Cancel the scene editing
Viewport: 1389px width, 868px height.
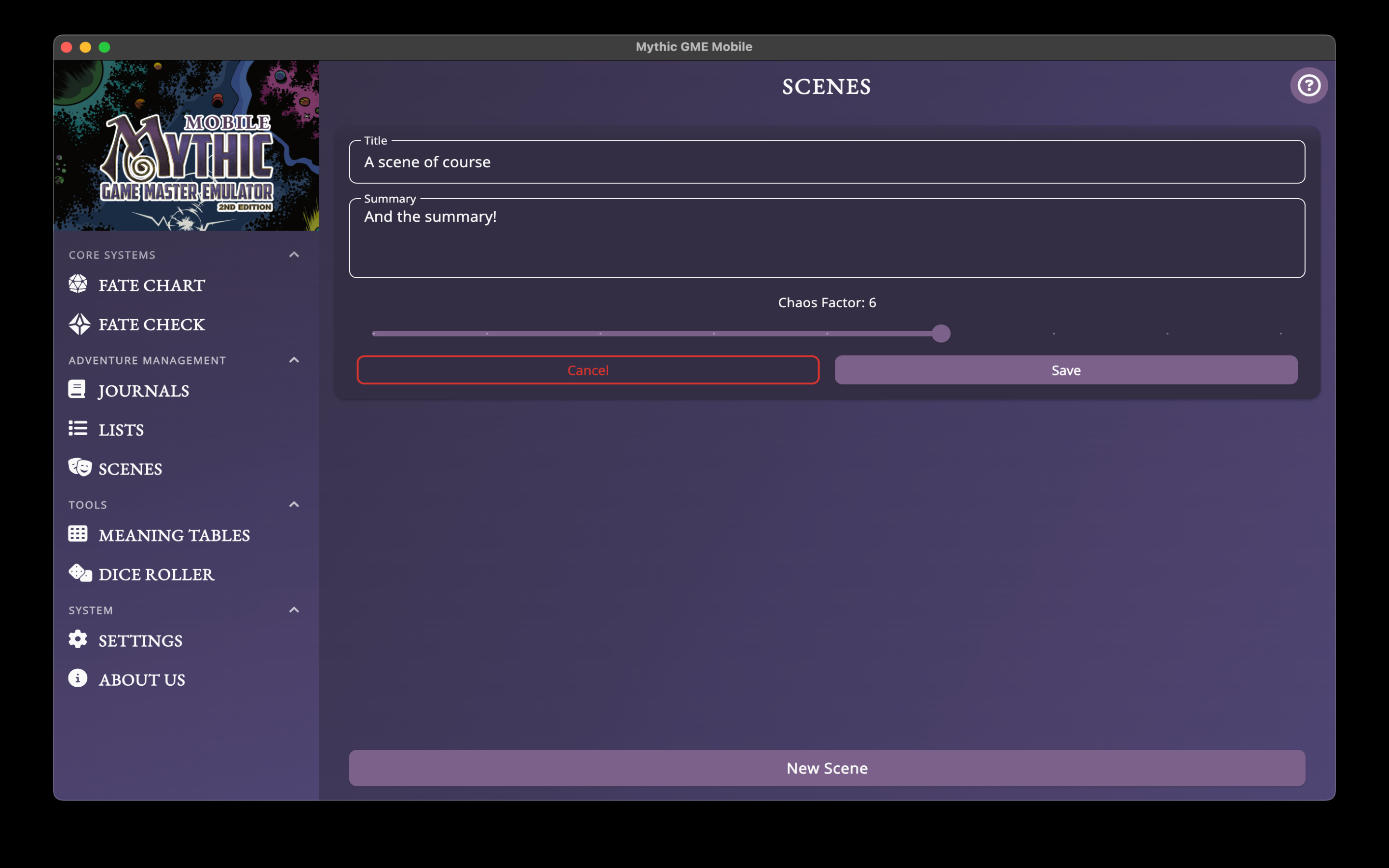(588, 370)
